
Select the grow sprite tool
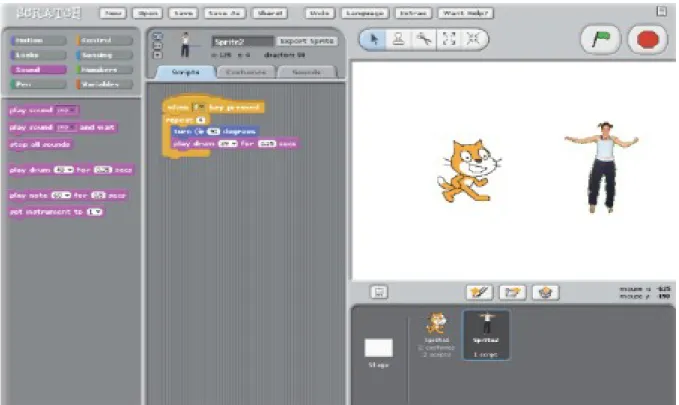coord(449,39)
